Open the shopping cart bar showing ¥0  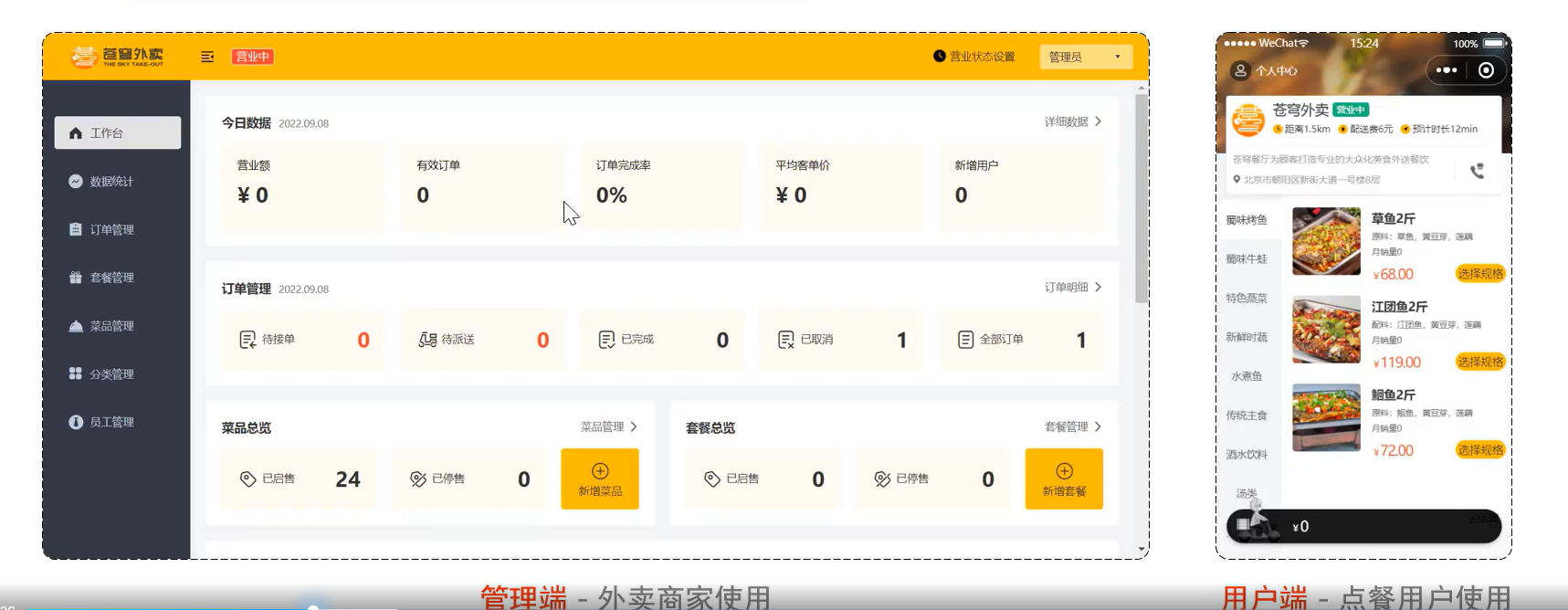pos(1363,527)
